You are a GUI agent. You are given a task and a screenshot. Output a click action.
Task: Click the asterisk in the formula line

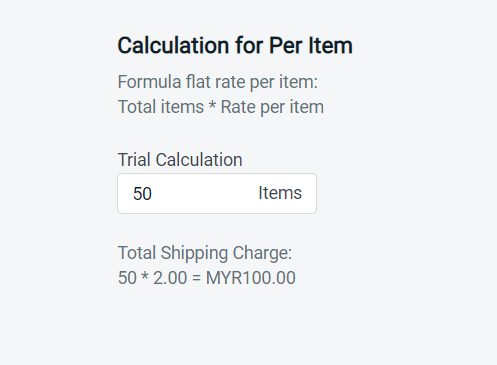tap(212, 105)
